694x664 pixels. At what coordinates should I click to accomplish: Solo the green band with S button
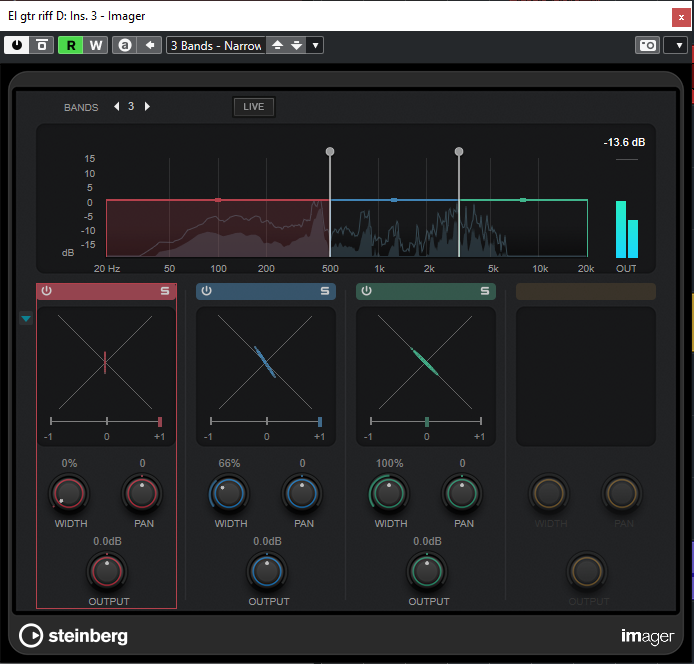(484, 291)
